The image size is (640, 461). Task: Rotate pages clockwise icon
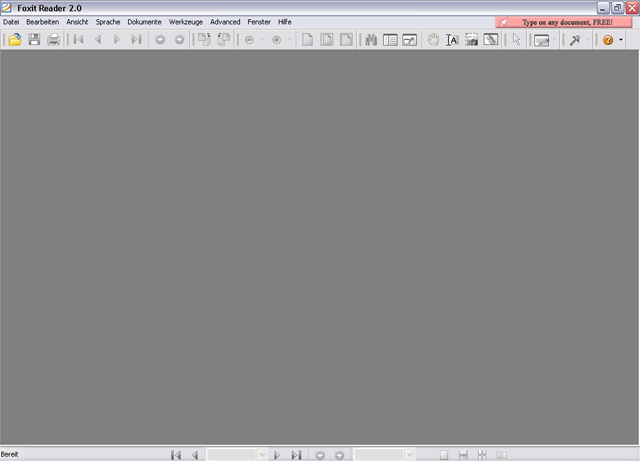click(223, 40)
